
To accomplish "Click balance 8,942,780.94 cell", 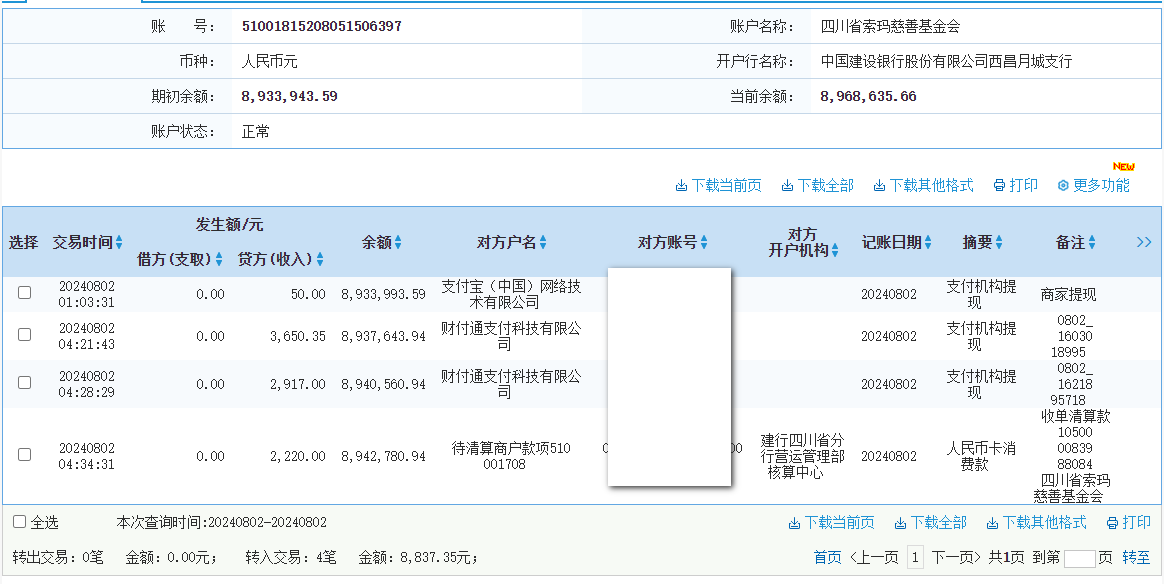I will [384, 456].
